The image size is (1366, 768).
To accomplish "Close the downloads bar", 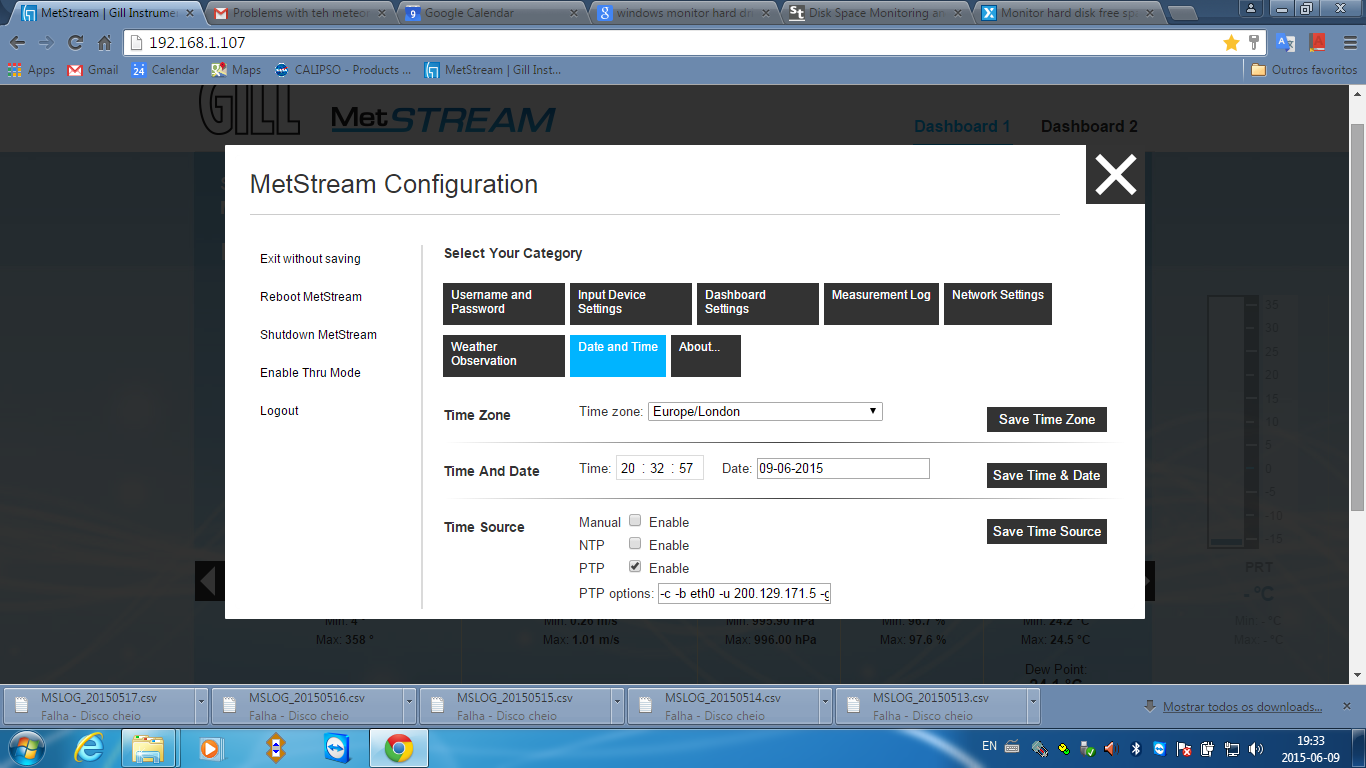I will pos(1347,706).
